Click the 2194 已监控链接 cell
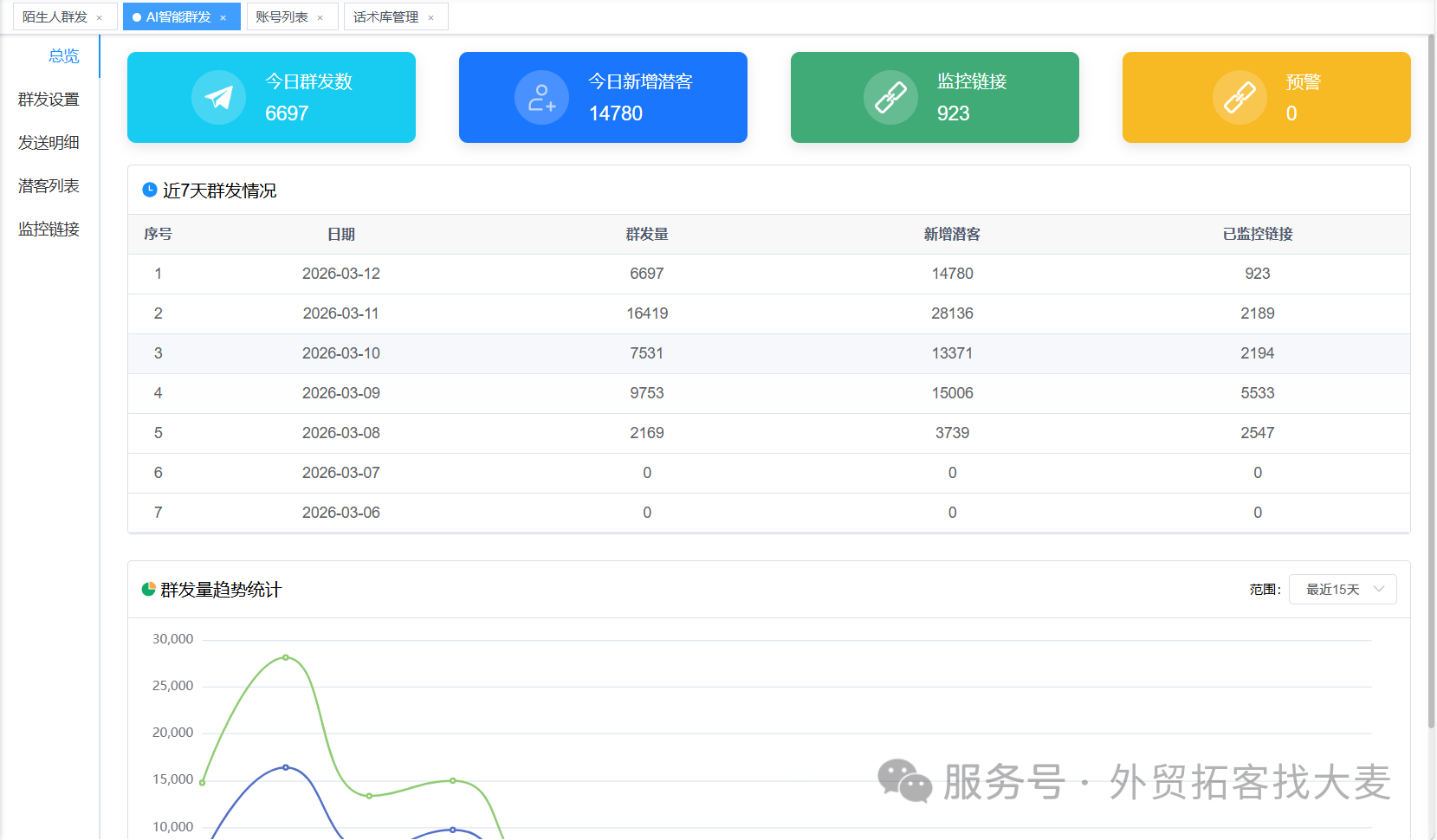This screenshot has width=1437, height=840. click(1258, 353)
